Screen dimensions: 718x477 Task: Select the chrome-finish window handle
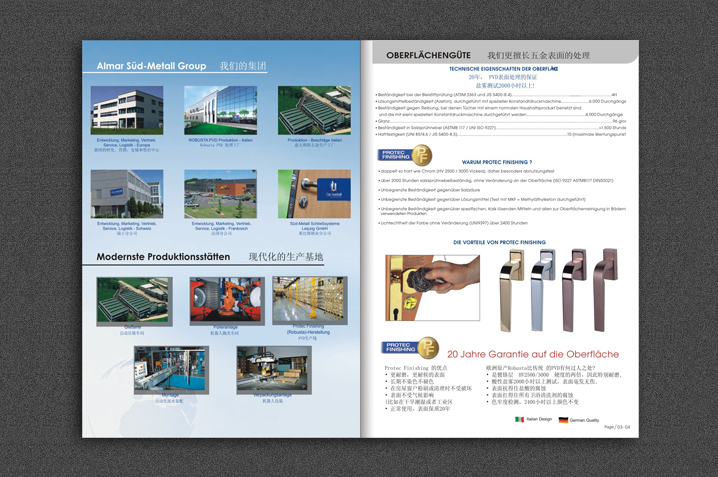(x=543, y=290)
